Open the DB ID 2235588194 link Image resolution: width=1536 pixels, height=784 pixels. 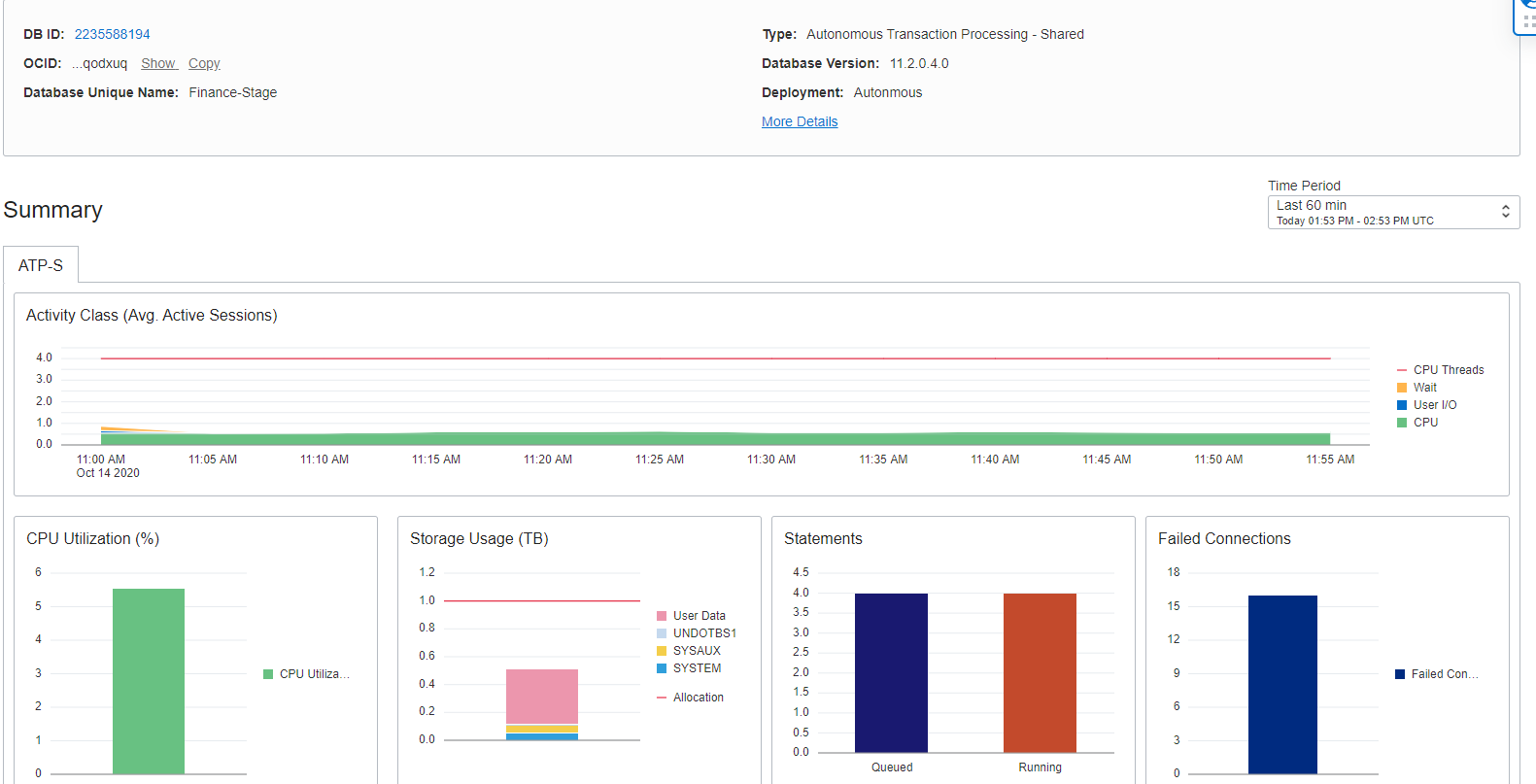pos(112,34)
